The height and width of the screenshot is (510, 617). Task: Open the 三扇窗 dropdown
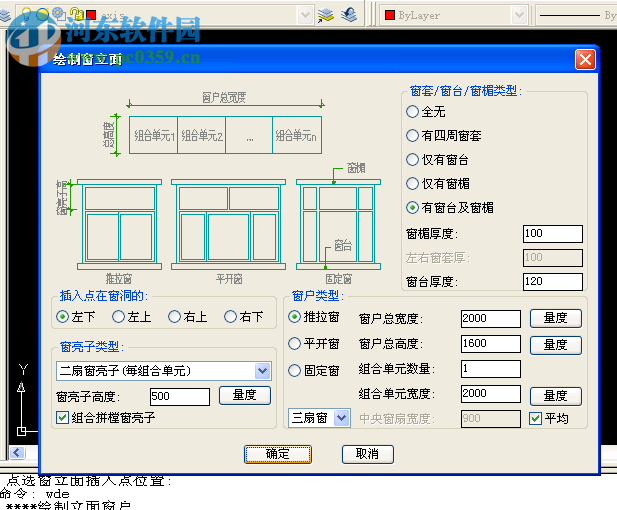[342, 418]
